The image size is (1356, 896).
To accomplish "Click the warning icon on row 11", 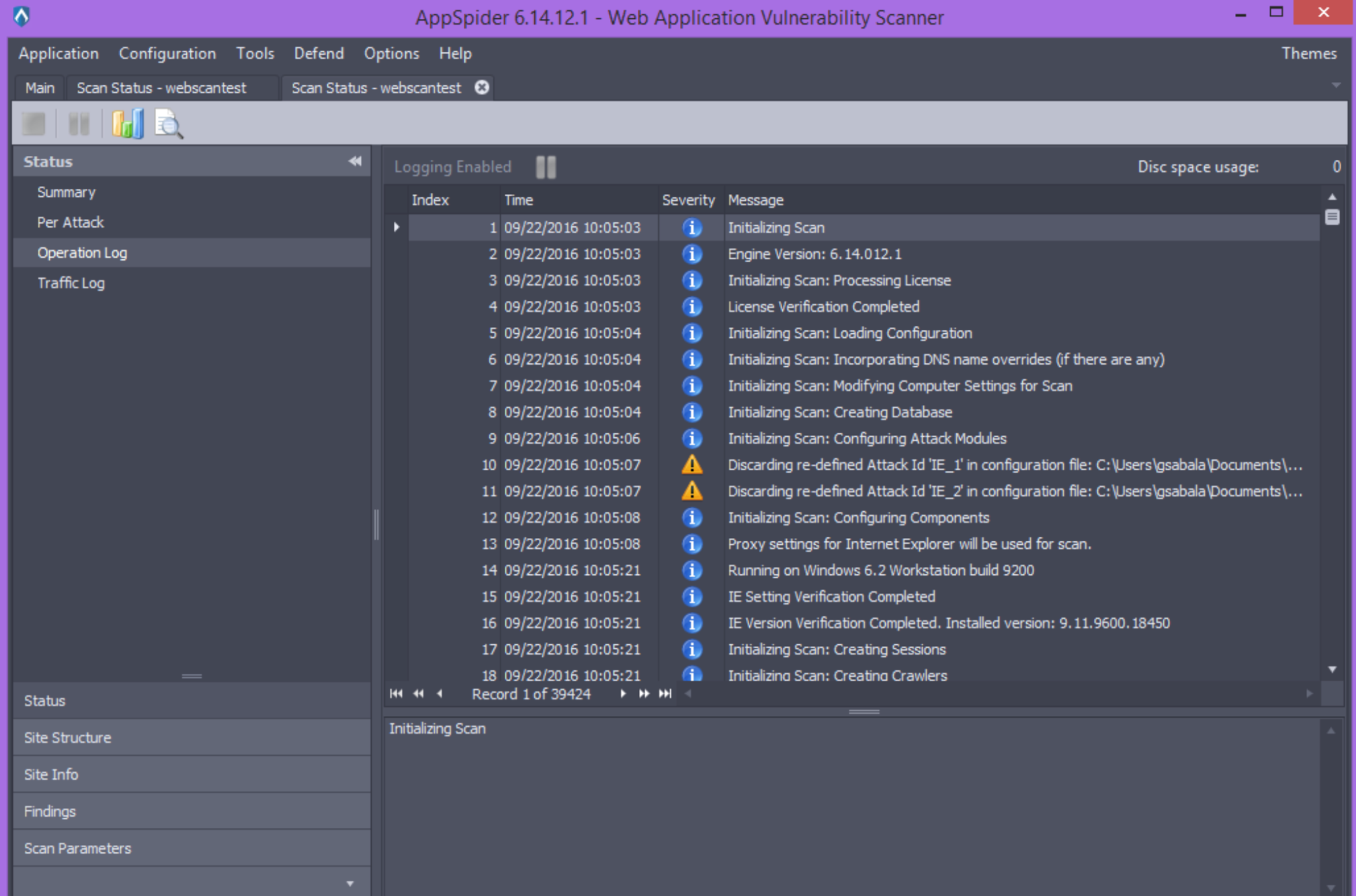I will coord(692,491).
